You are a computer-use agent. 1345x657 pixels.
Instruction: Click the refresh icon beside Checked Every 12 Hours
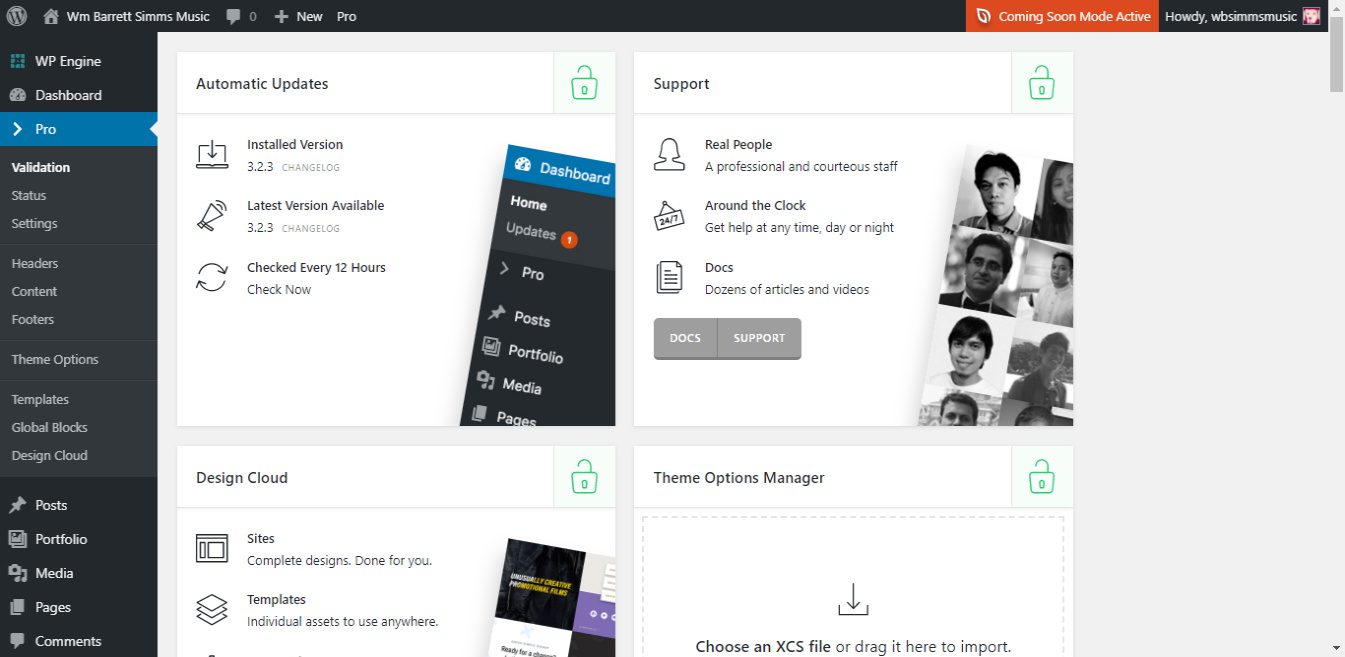click(x=212, y=278)
